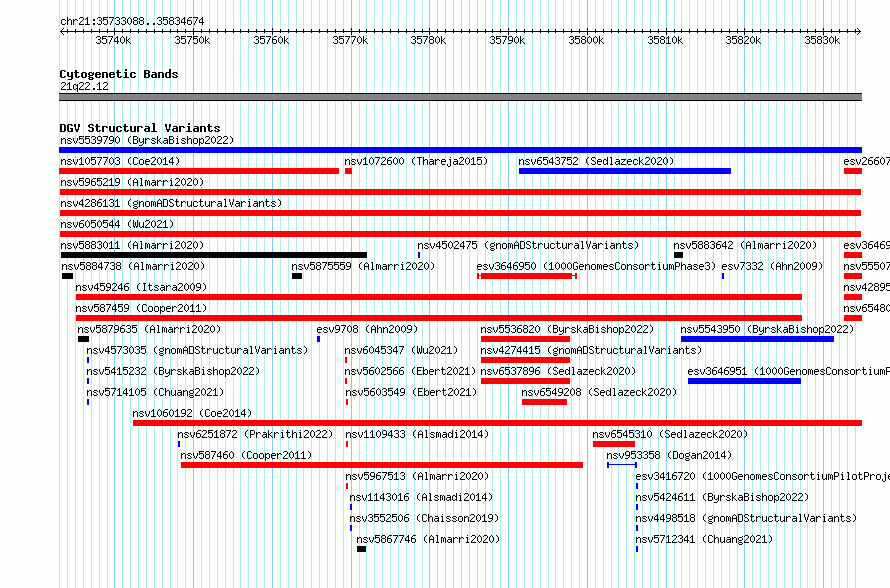Open esv9708 (Ahn2009) label
This screenshot has width=890, height=588.
pyautogui.click(x=367, y=329)
